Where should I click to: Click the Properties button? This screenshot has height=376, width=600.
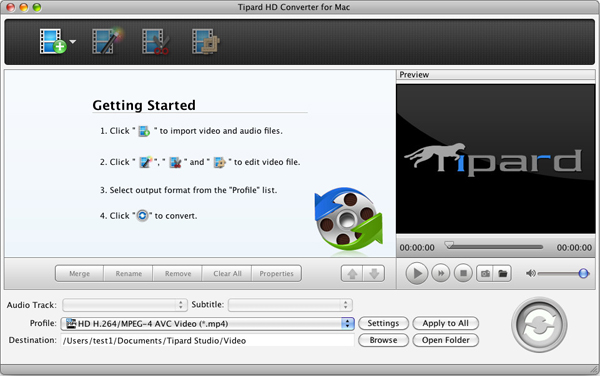pos(276,273)
